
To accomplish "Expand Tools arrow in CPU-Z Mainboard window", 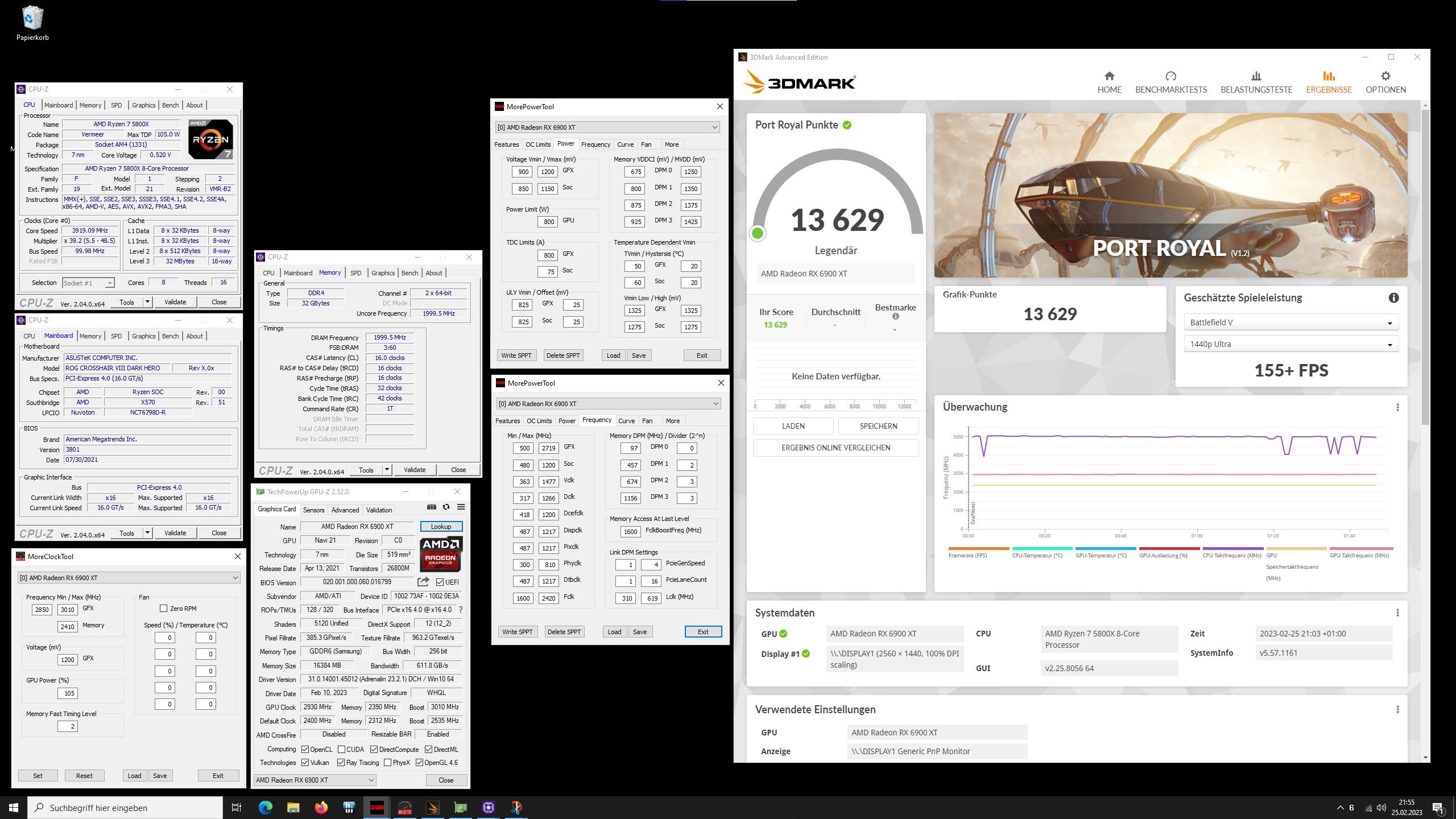I will (x=147, y=533).
